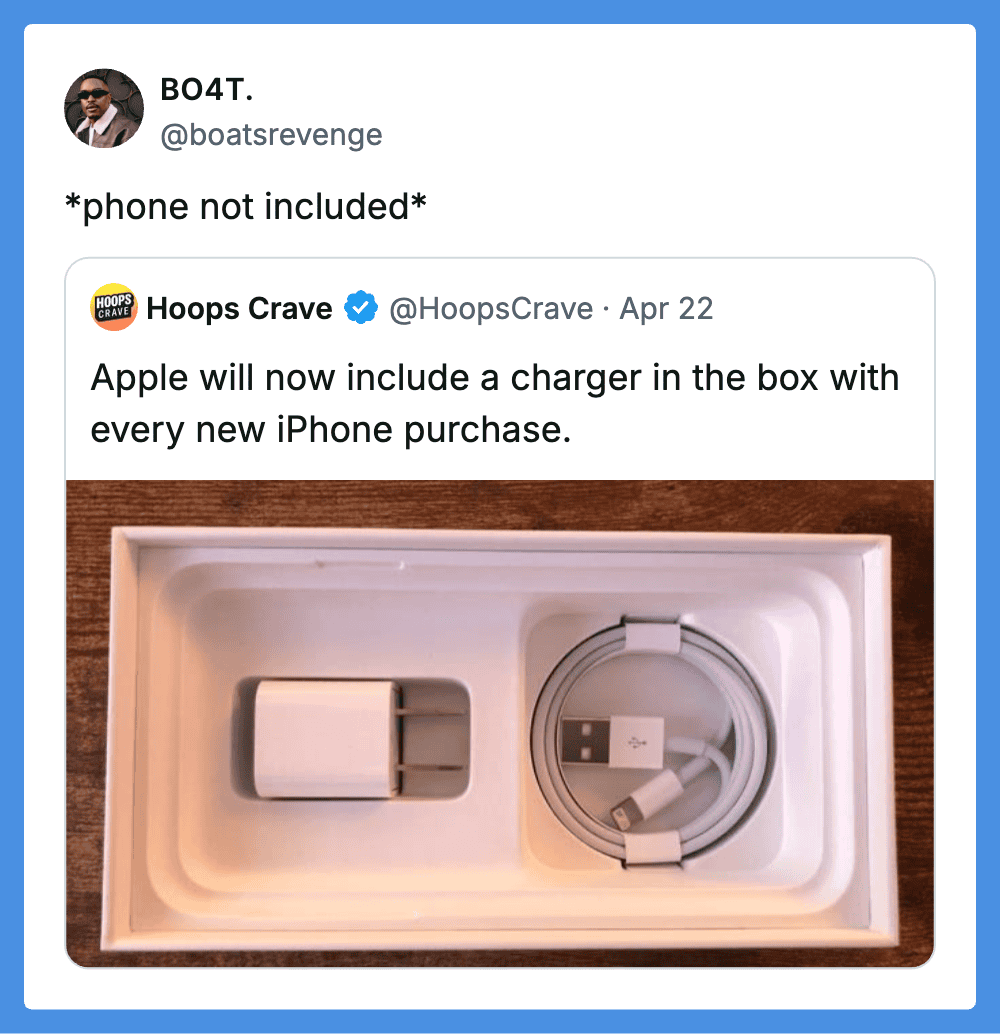The height and width of the screenshot is (1034, 1000).
Task: Open the @HoopsCrave handle
Action: pos(491,309)
